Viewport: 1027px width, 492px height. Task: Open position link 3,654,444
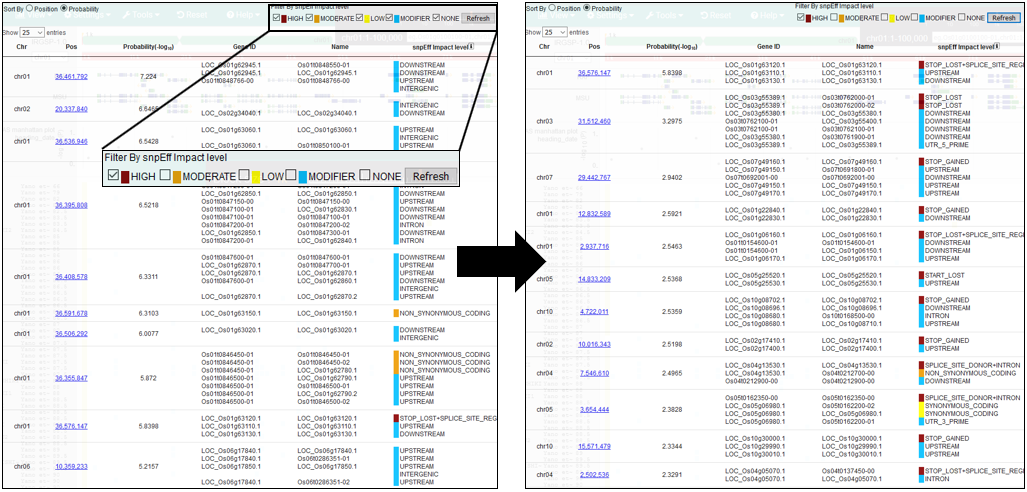click(x=595, y=409)
